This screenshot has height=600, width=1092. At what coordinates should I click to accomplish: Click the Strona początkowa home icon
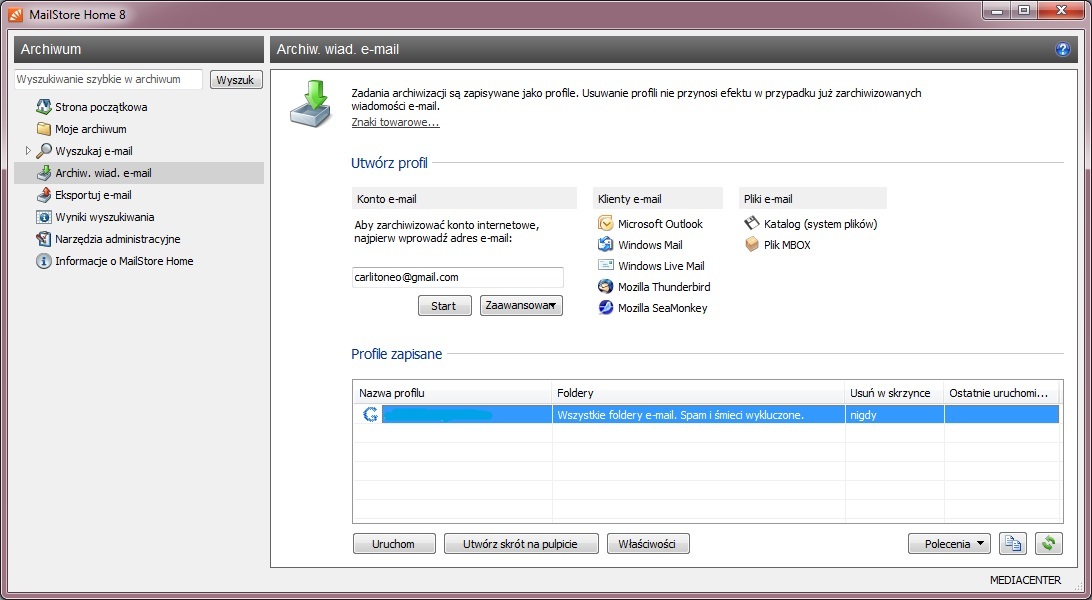pyautogui.click(x=44, y=107)
